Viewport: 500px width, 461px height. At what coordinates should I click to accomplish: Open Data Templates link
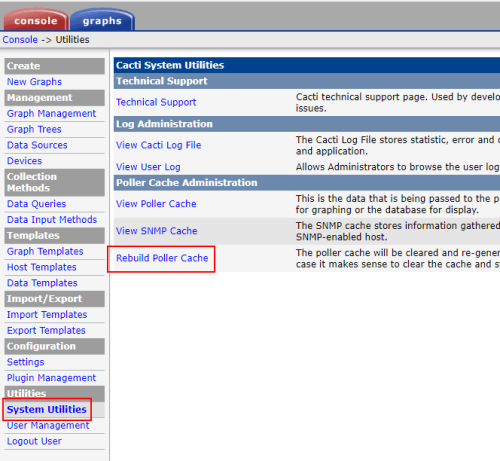click(x=42, y=283)
